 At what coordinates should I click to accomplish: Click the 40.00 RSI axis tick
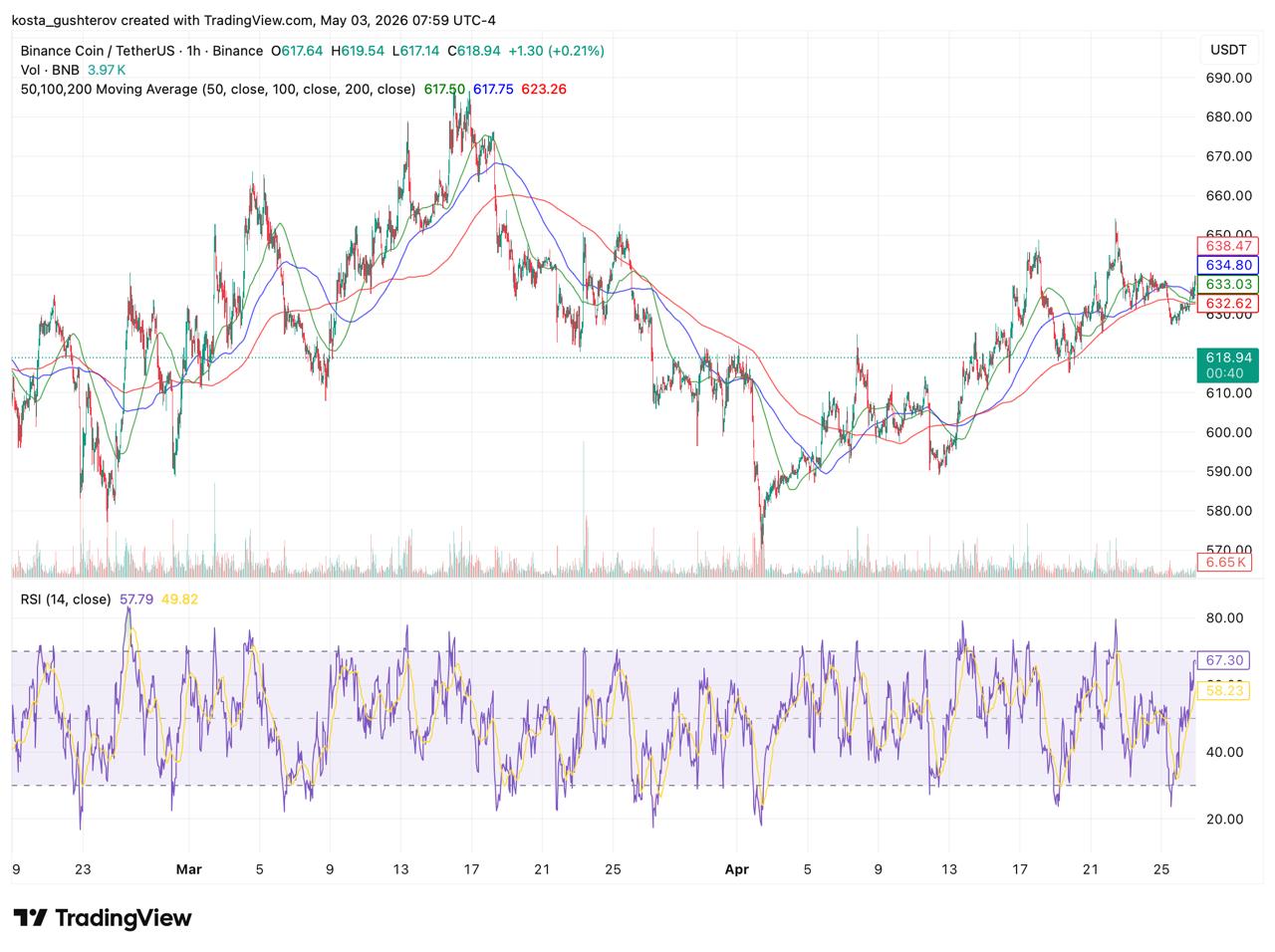[1224, 752]
